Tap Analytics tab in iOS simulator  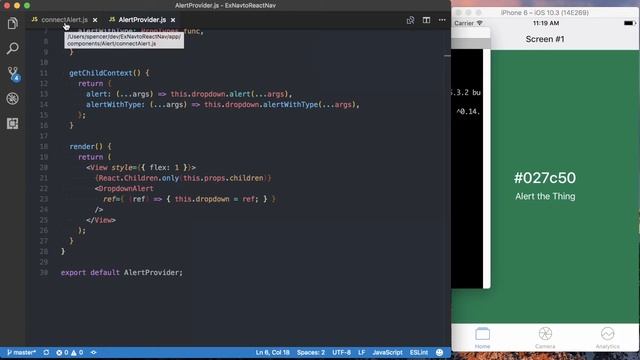(607, 338)
